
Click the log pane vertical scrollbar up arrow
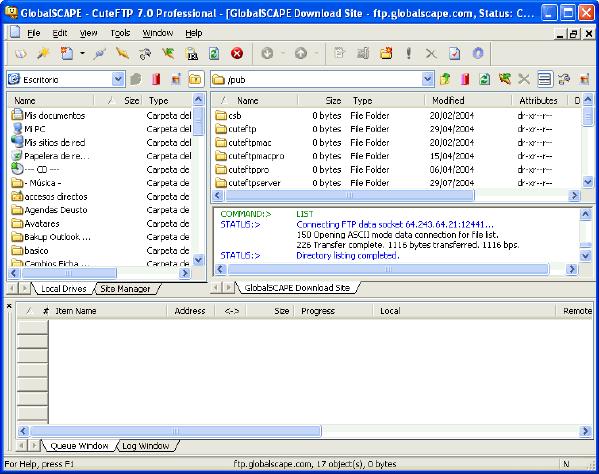tap(586, 214)
